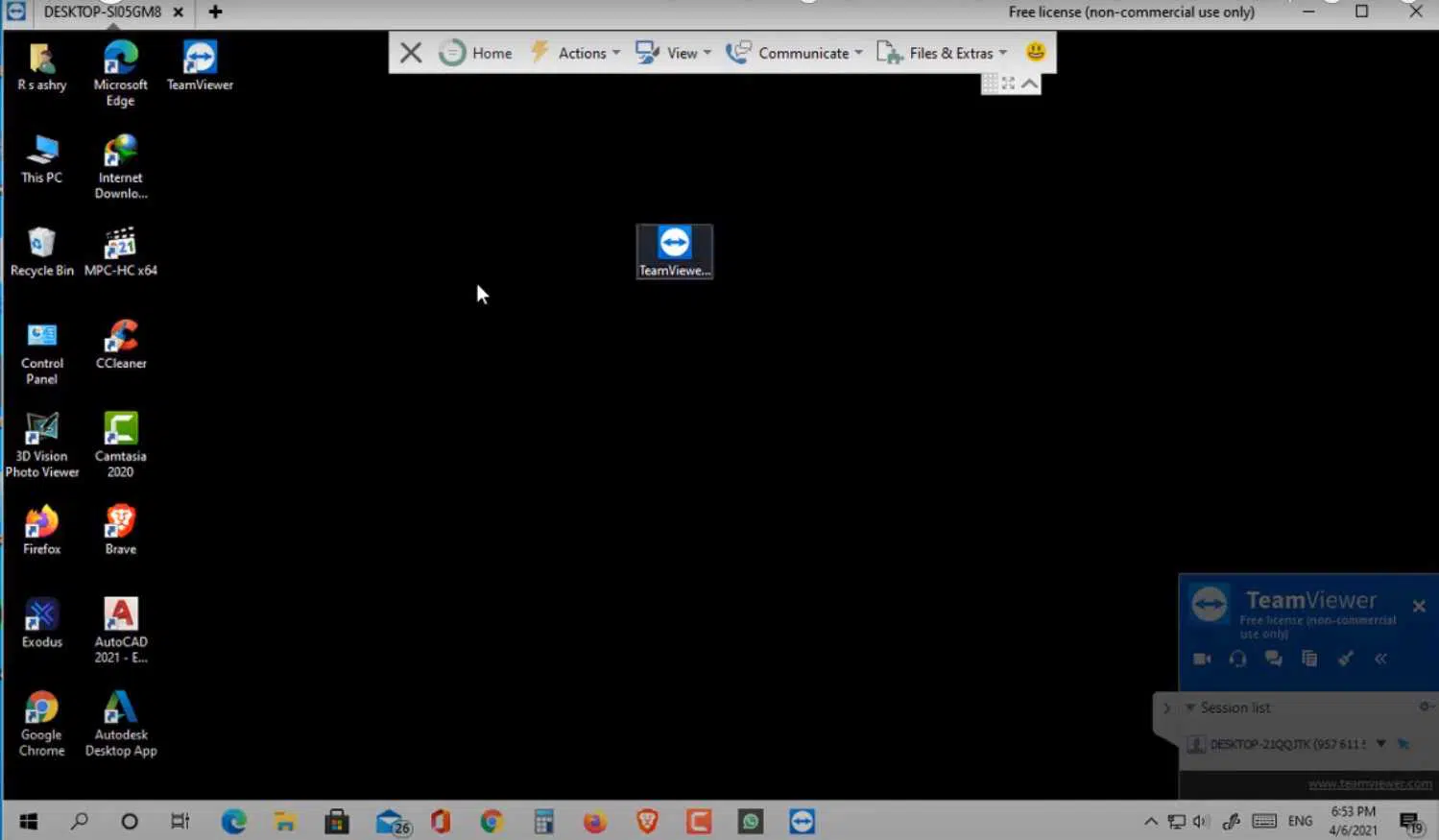Screen dimensions: 1439x840
Task: Open whiteboard pen icon in TeamViewer panel
Action: tap(1346, 659)
